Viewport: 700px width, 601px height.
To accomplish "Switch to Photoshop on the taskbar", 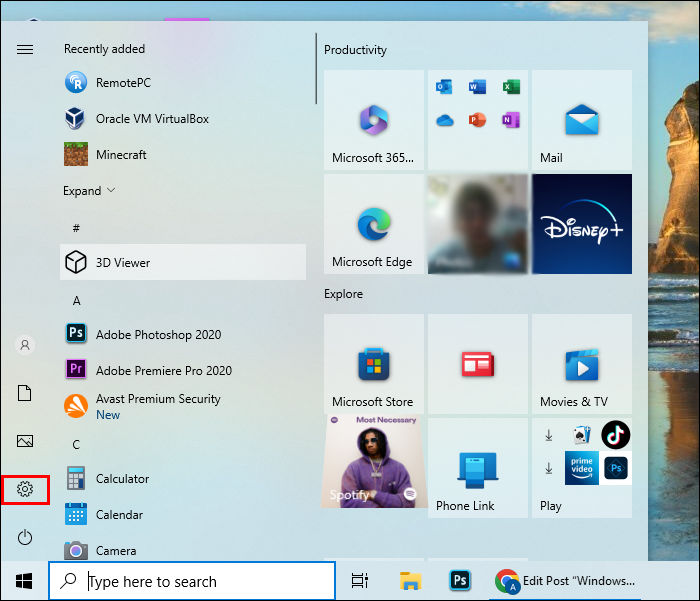I will tap(460, 580).
